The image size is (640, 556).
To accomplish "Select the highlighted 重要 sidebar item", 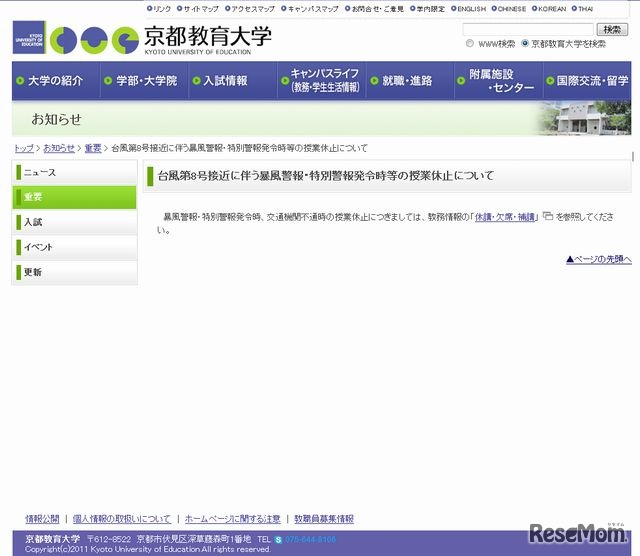I will (75, 197).
